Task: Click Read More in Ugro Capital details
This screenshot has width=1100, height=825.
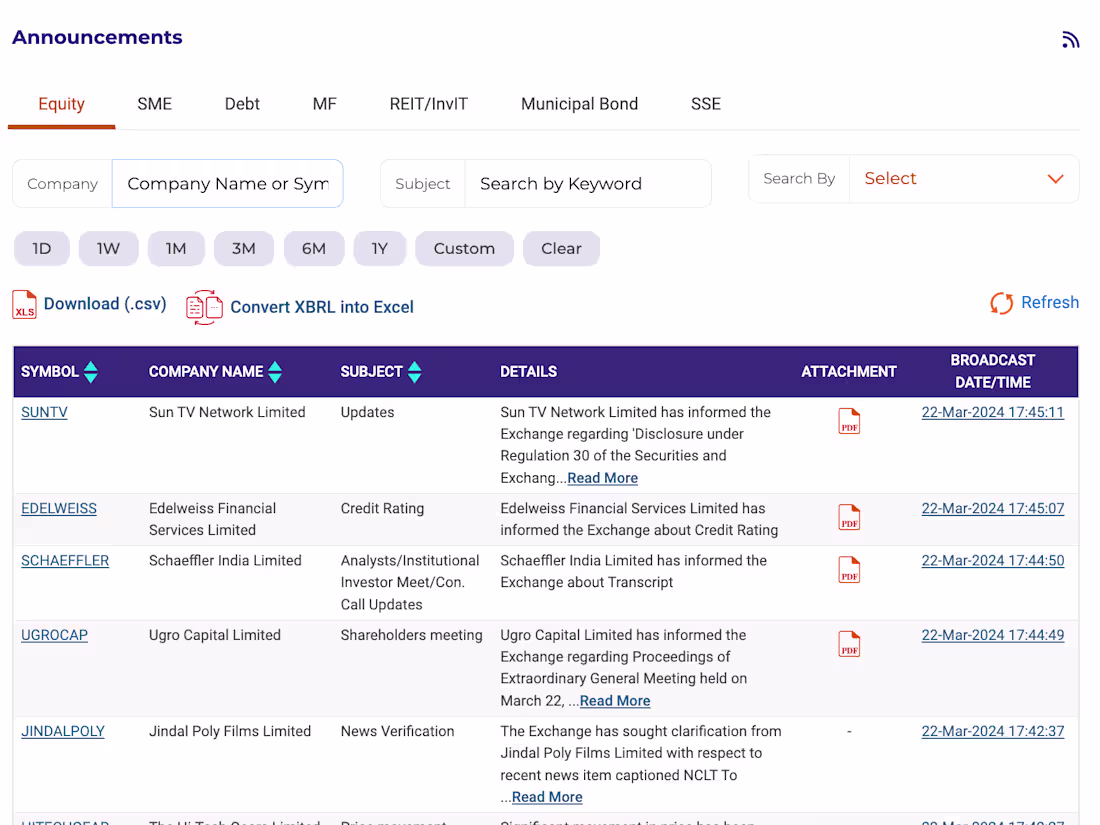Action: point(615,701)
